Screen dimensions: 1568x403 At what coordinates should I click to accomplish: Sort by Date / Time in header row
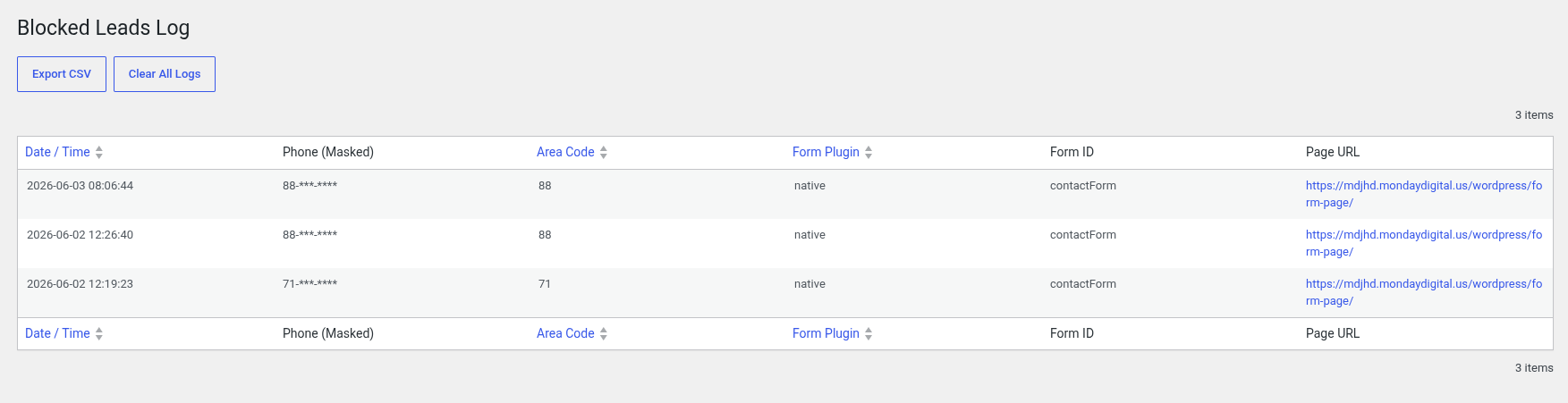[57, 152]
